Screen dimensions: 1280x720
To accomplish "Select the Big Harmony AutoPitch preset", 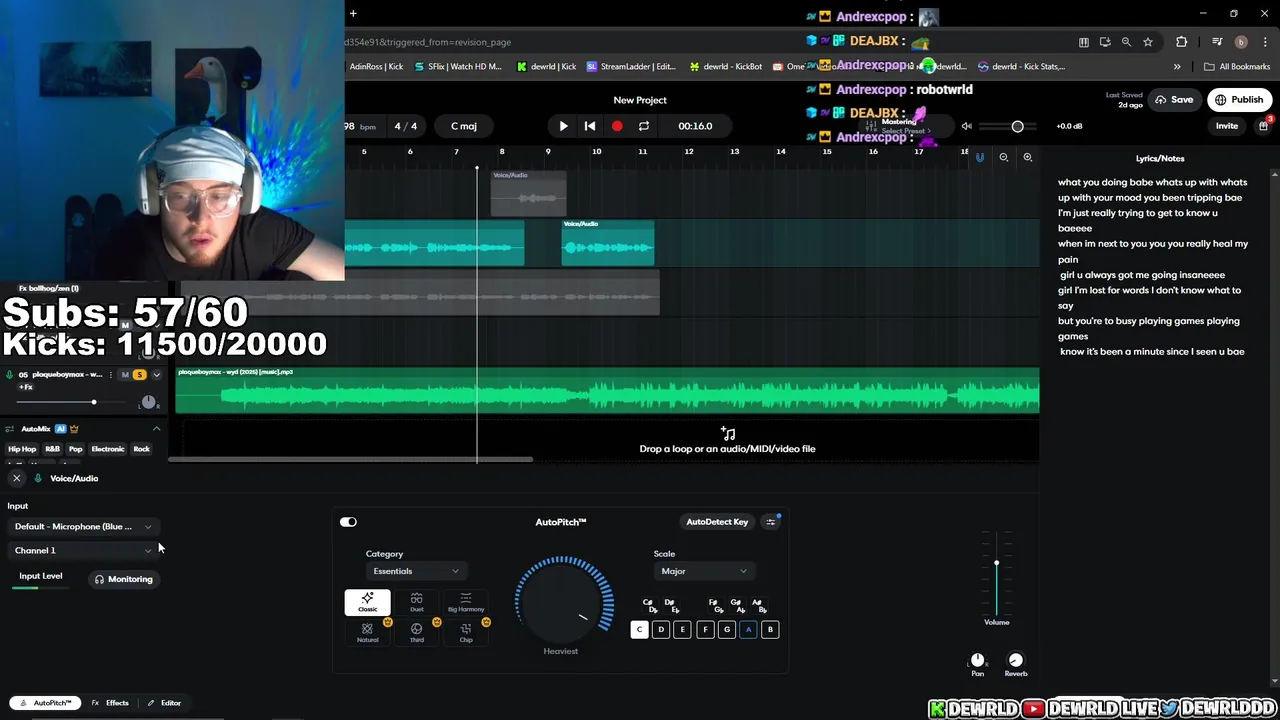I will (x=466, y=602).
